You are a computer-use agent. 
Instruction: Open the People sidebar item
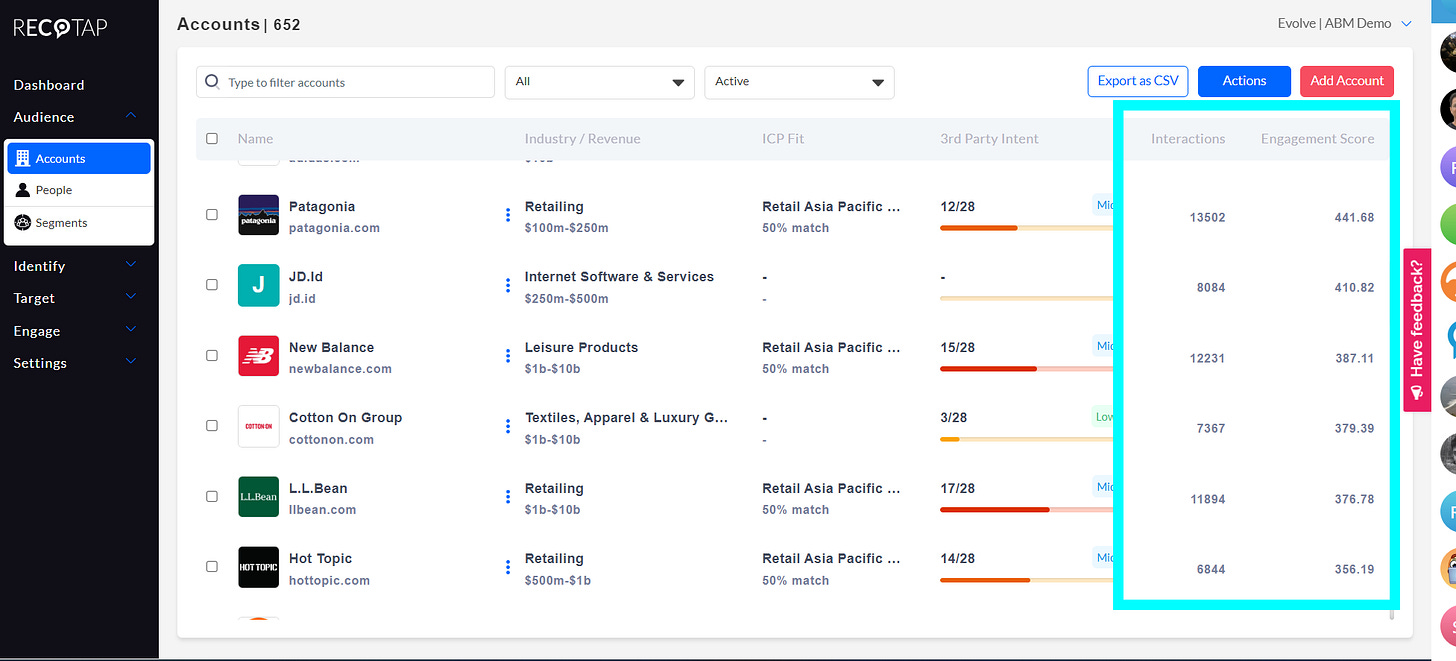(79, 190)
